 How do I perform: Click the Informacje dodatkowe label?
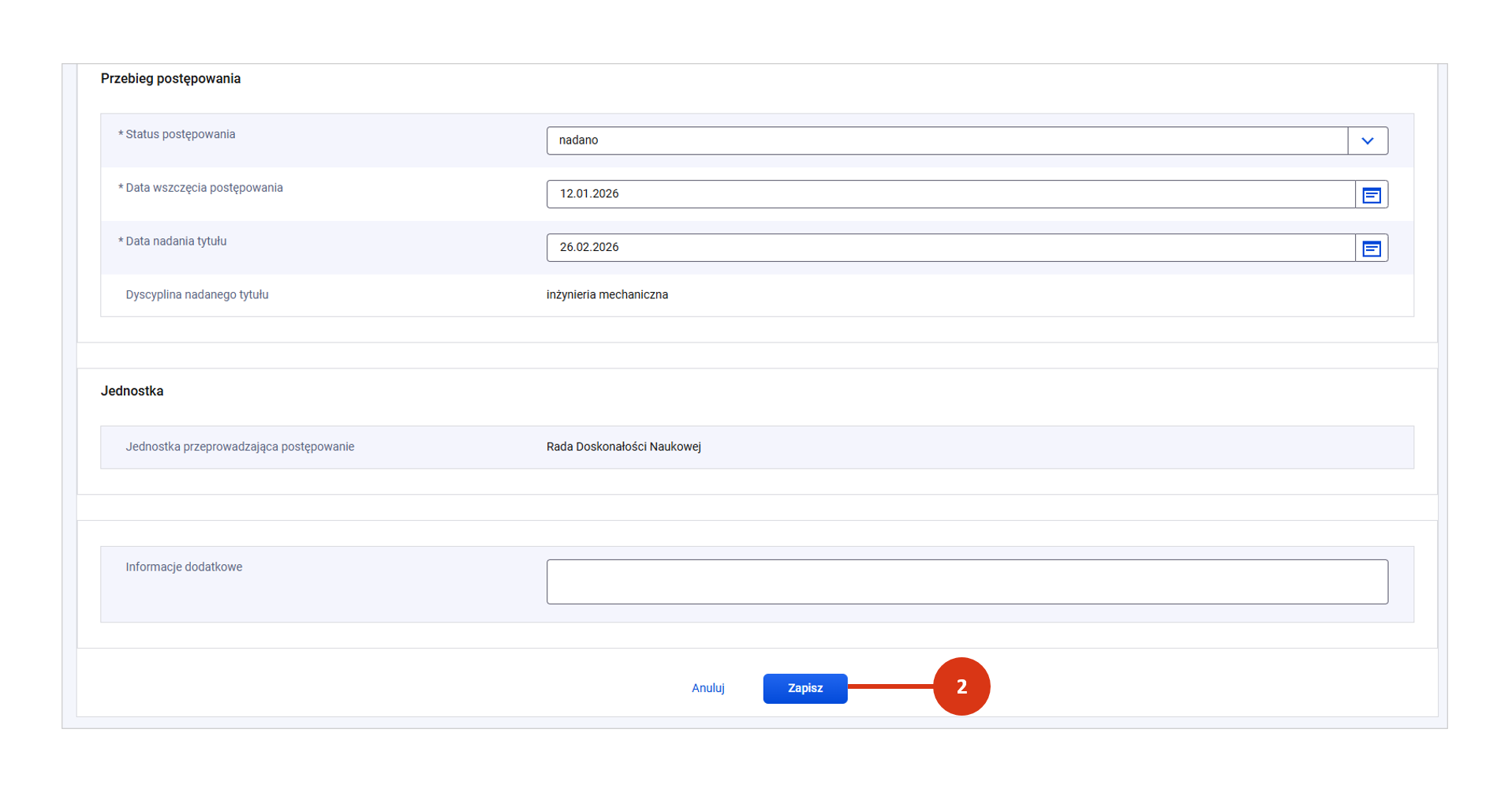pos(184,567)
